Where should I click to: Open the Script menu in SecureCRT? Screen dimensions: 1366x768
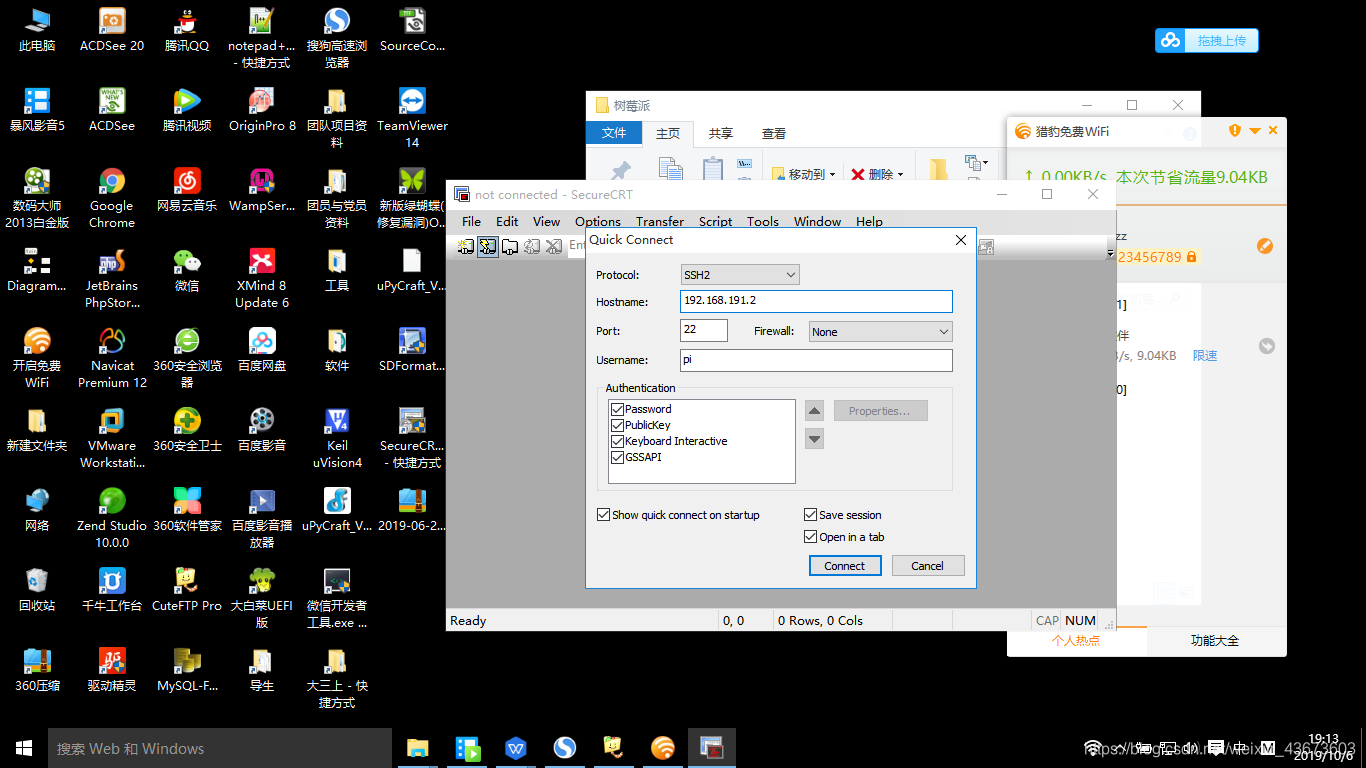click(715, 222)
